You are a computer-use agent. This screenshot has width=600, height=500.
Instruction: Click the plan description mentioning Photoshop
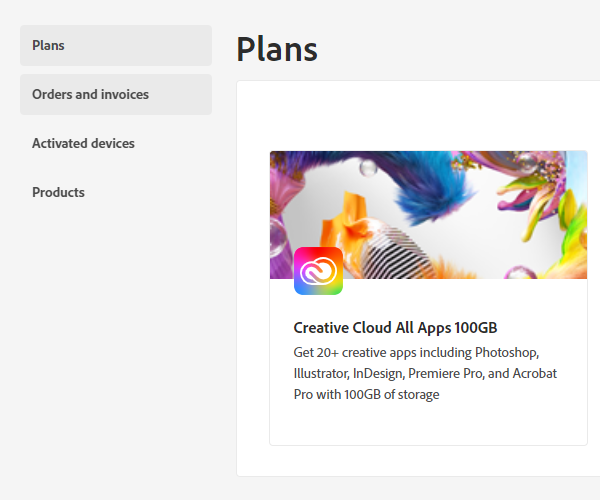tap(425, 373)
